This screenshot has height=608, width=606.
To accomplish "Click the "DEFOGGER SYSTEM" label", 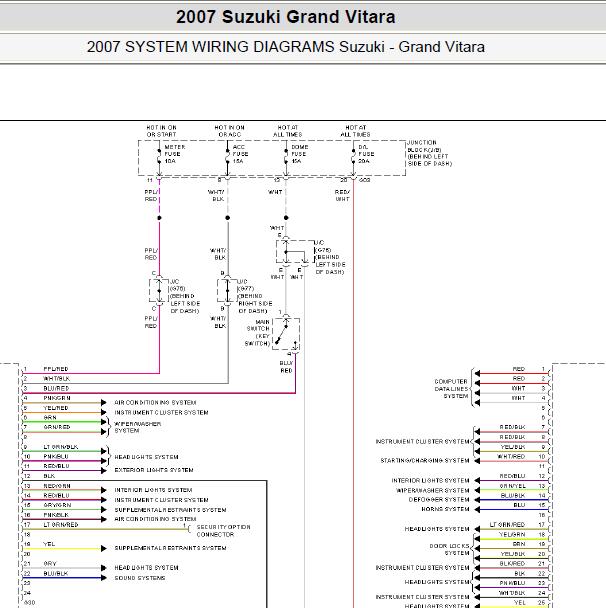I will [x=439, y=499].
